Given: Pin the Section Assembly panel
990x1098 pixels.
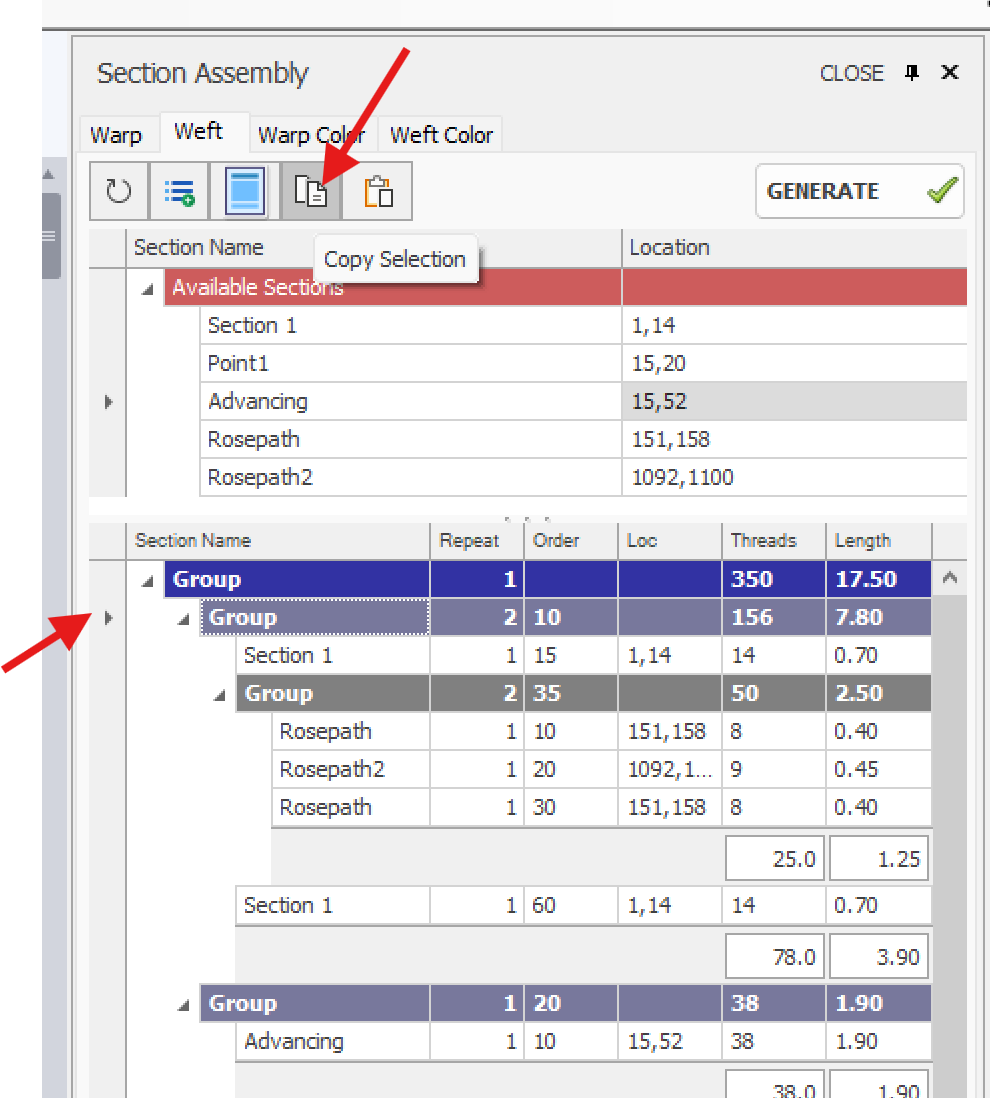Looking at the screenshot, I should pyautogui.click(x=911, y=73).
